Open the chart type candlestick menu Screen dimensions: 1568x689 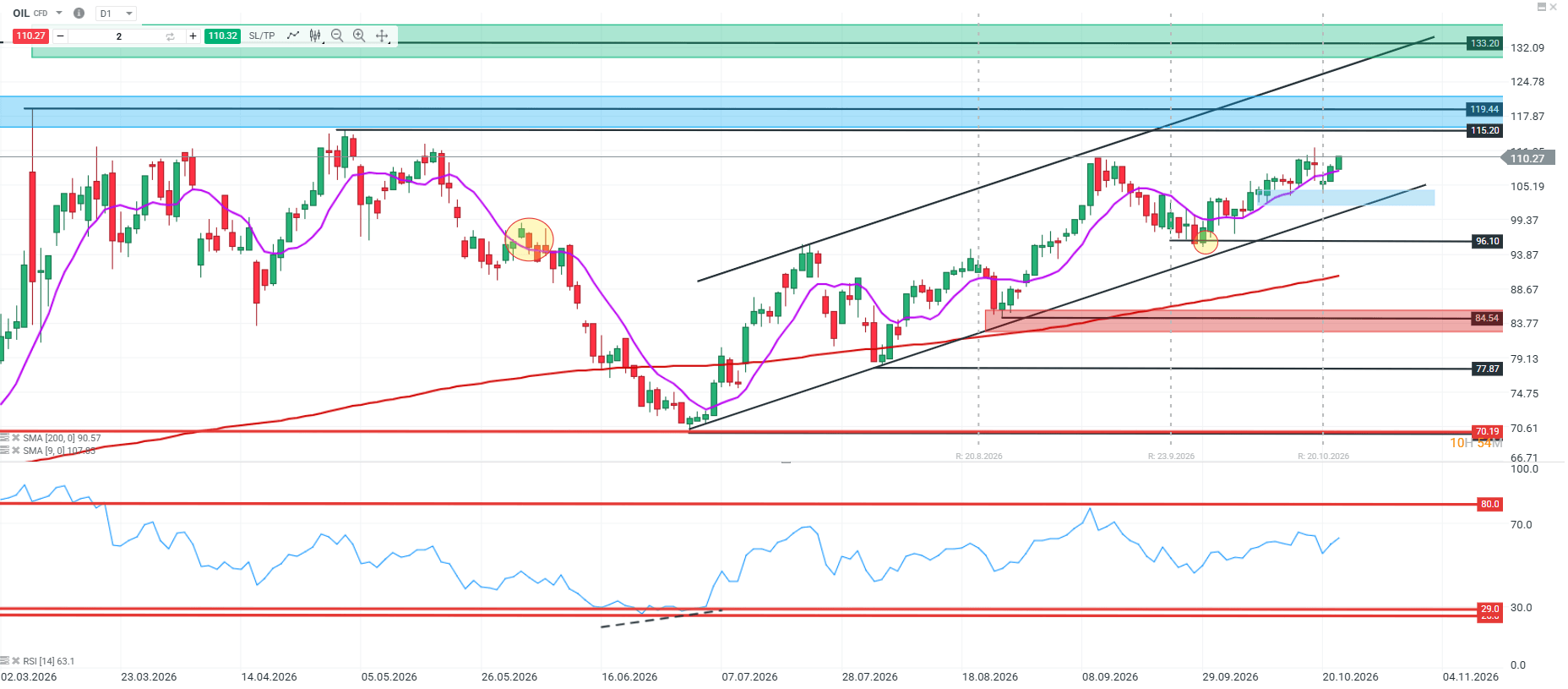(315, 36)
